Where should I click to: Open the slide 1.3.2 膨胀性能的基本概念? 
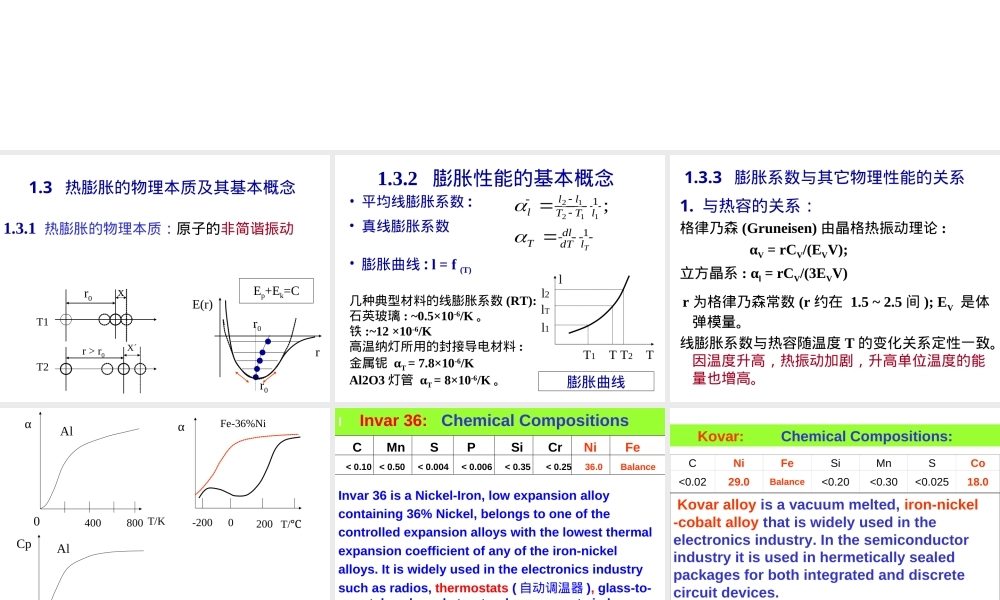point(499,278)
